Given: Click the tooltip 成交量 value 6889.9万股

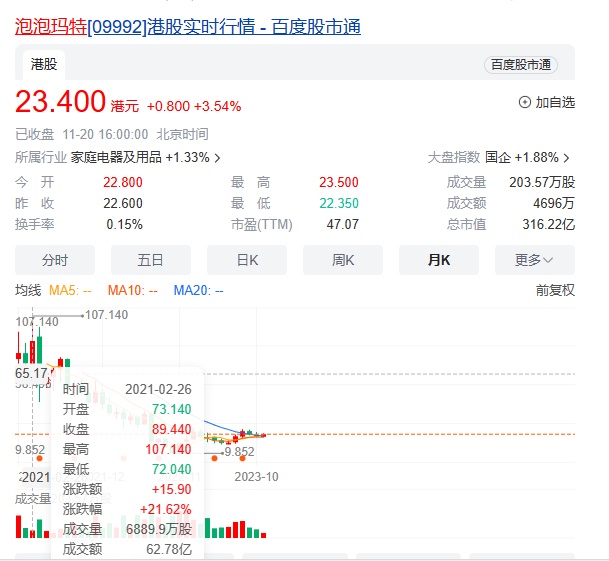Looking at the screenshot, I should (x=159, y=529).
